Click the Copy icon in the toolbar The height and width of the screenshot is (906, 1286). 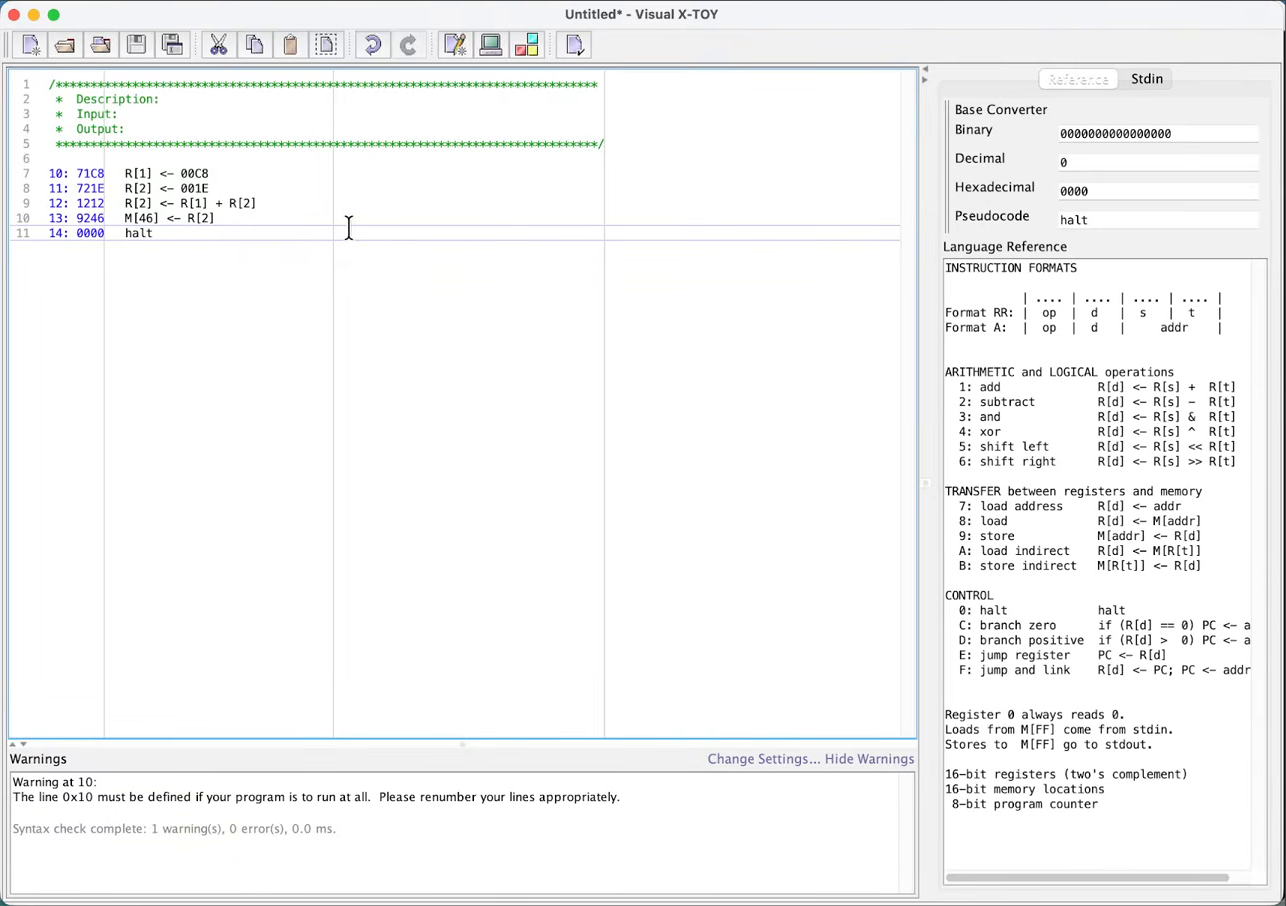click(255, 45)
